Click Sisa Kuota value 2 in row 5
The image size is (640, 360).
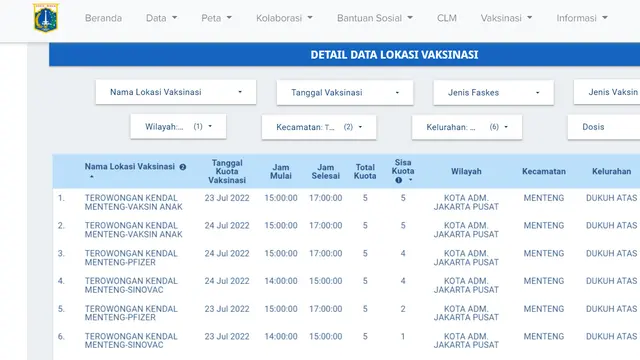pyautogui.click(x=403, y=309)
